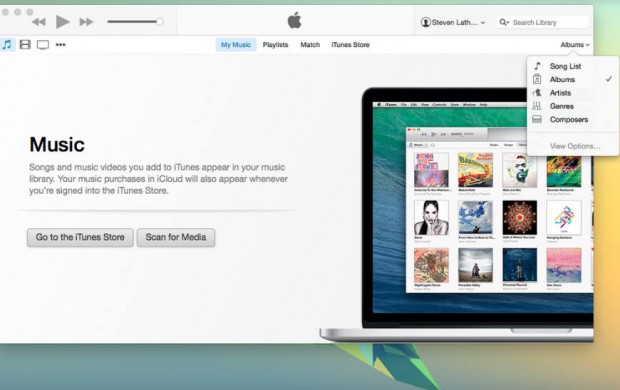Open the Music library icon
The width and height of the screenshot is (620, 390).
pos(7,44)
